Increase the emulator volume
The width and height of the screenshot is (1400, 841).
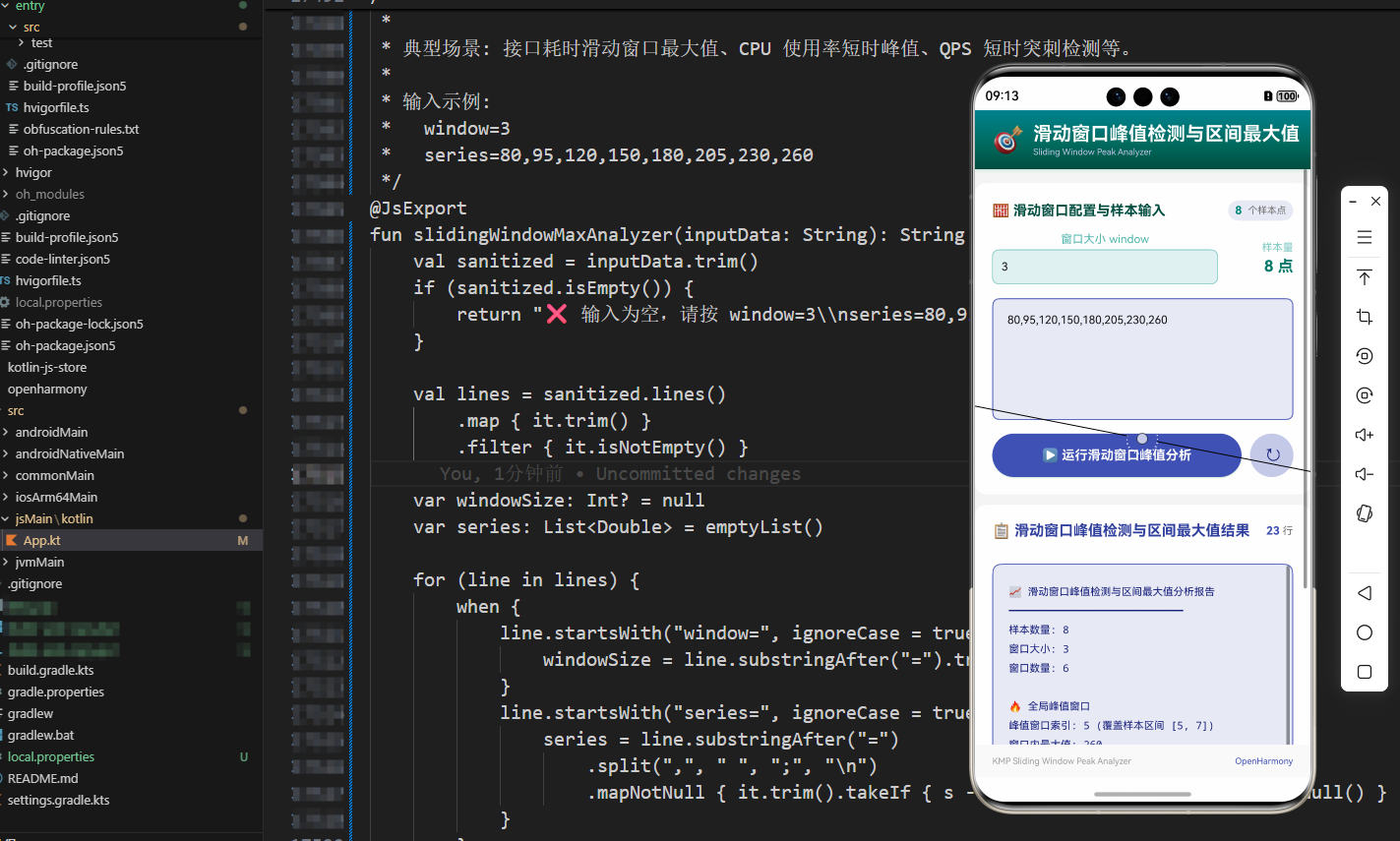(1364, 434)
